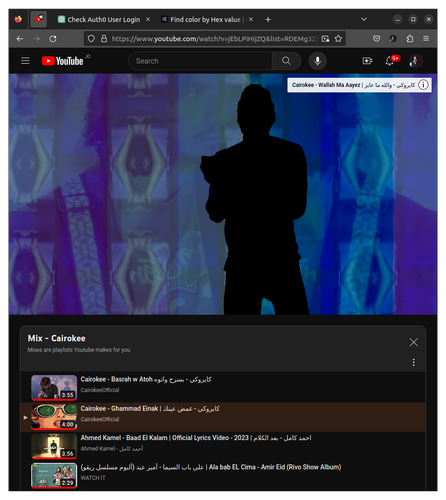Click the video info card icon
The image size is (446, 500).
click(x=423, y=85)
